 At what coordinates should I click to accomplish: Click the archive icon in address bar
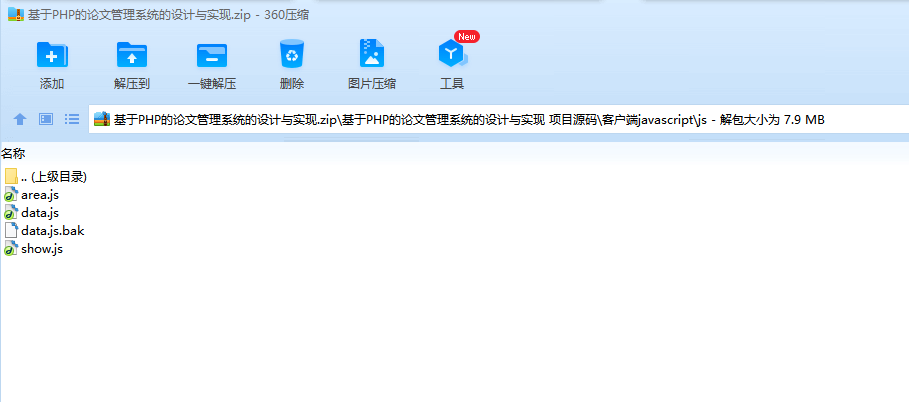click(x=101, y=119)
